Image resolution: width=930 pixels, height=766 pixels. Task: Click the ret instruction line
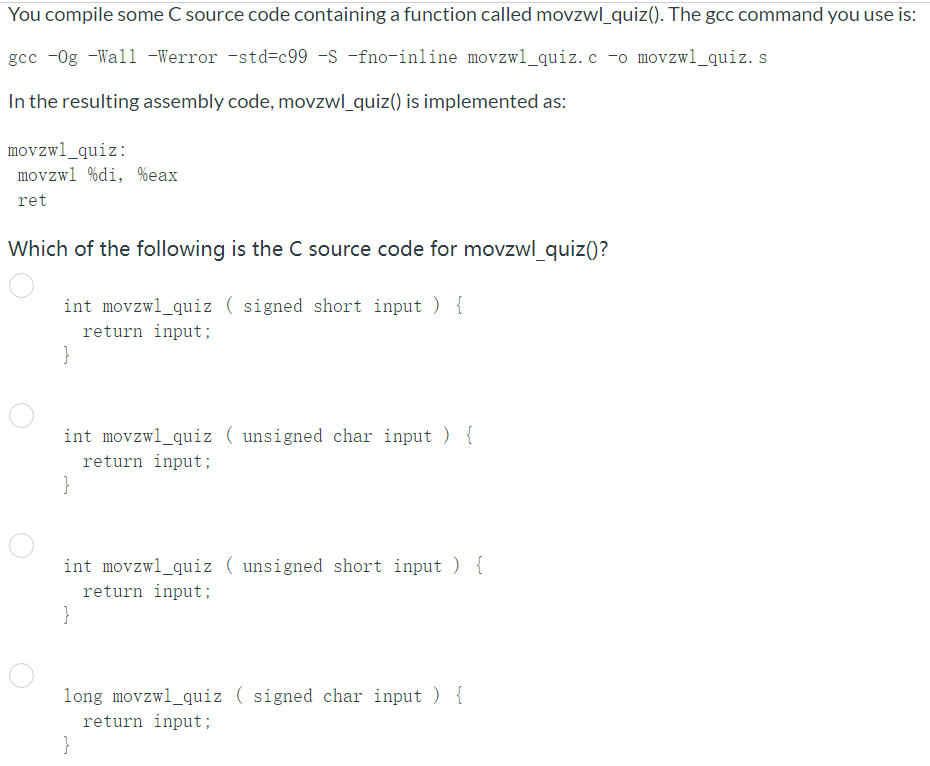click(32, 200)
